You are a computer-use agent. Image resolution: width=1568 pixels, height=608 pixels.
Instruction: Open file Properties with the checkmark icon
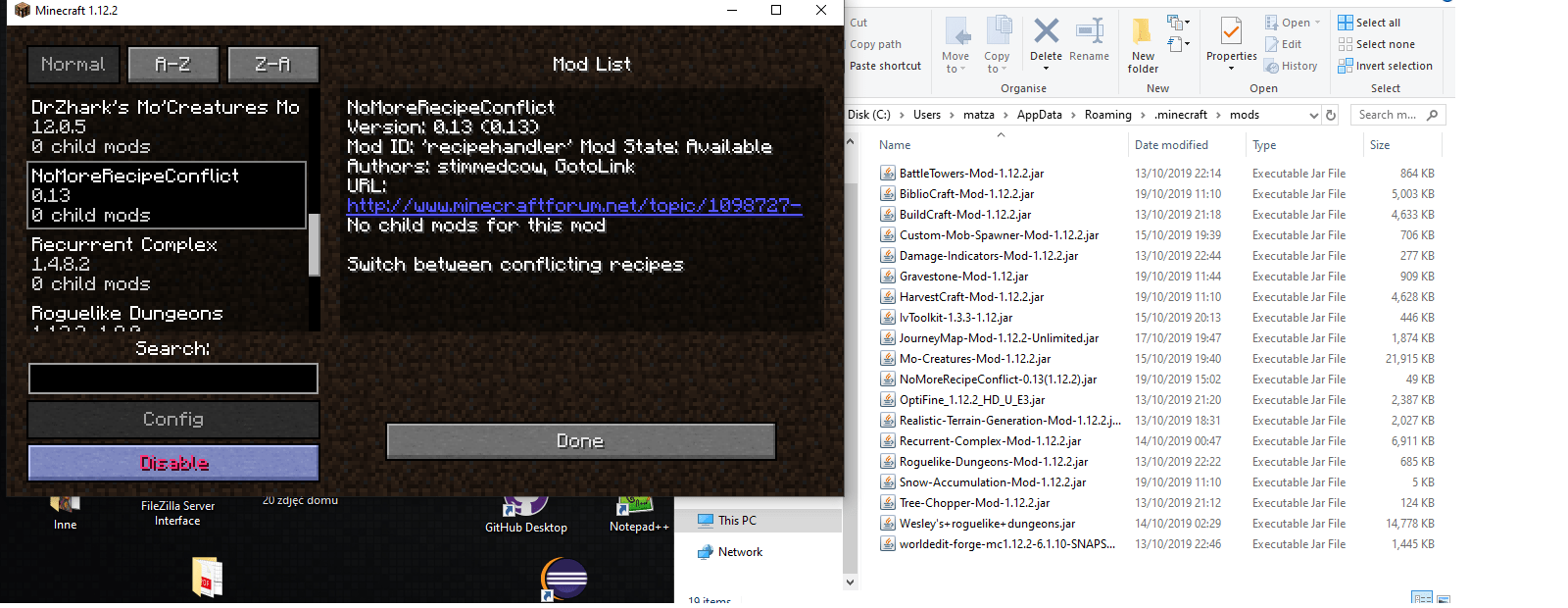coord(1231,31)
